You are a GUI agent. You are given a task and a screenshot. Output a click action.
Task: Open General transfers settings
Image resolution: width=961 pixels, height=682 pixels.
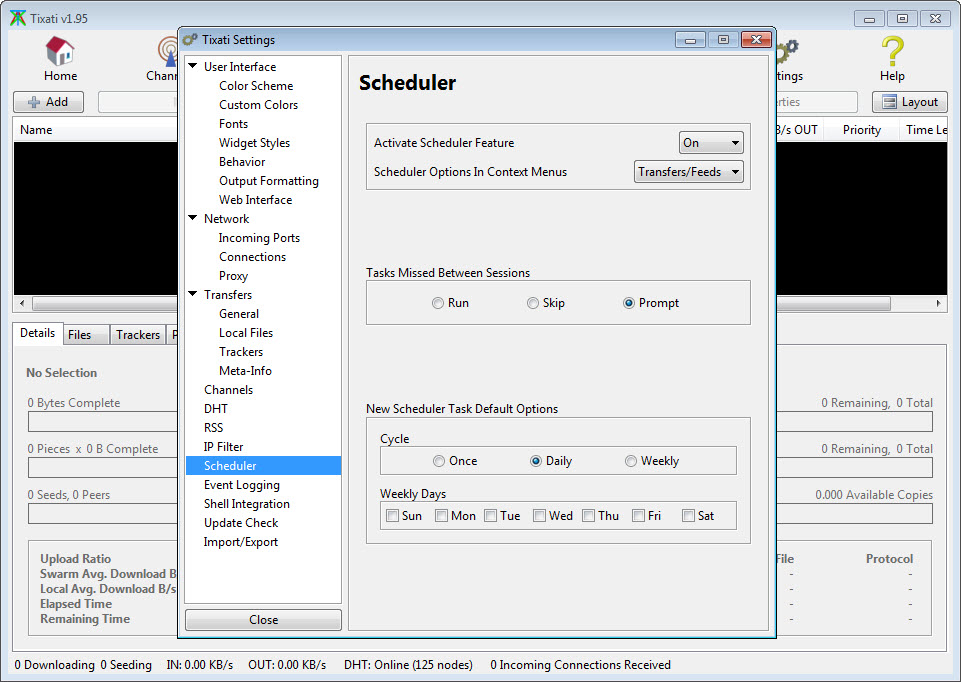pos(239,314)
